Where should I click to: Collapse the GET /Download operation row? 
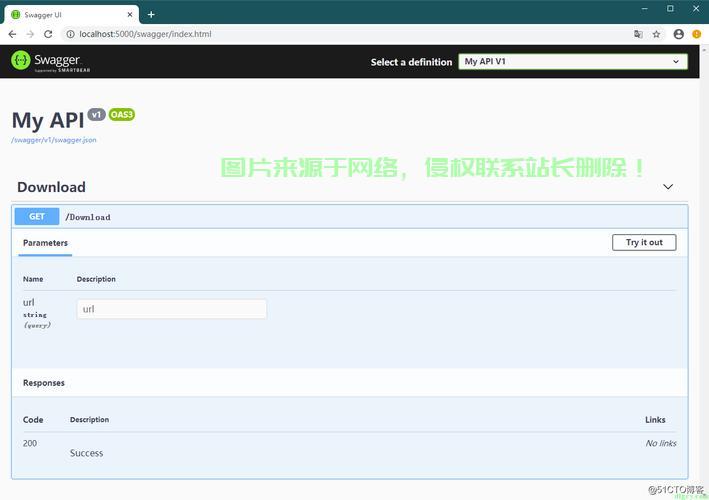350,217
